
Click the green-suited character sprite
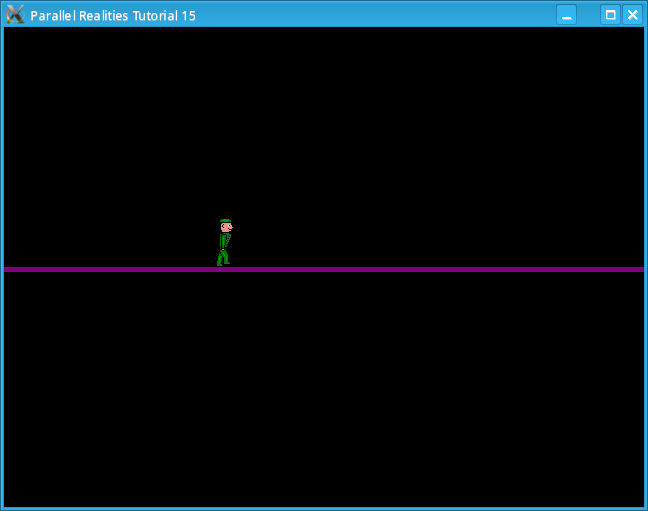(x=224, y=242)
